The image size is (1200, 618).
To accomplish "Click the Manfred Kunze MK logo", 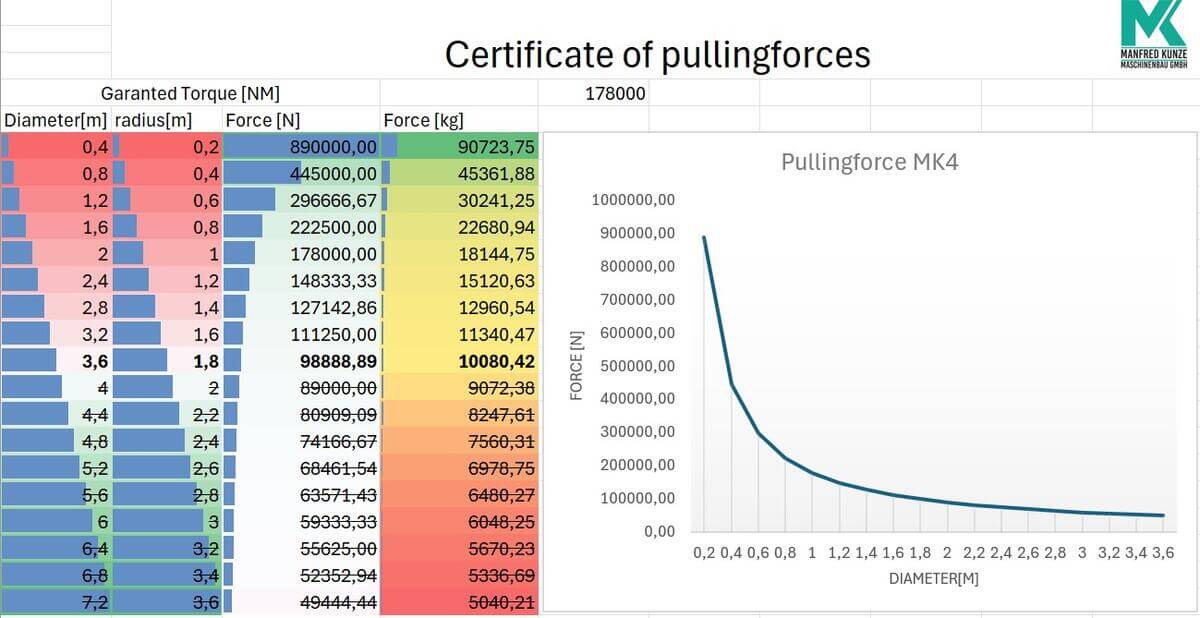I will tap(1153, 36).
